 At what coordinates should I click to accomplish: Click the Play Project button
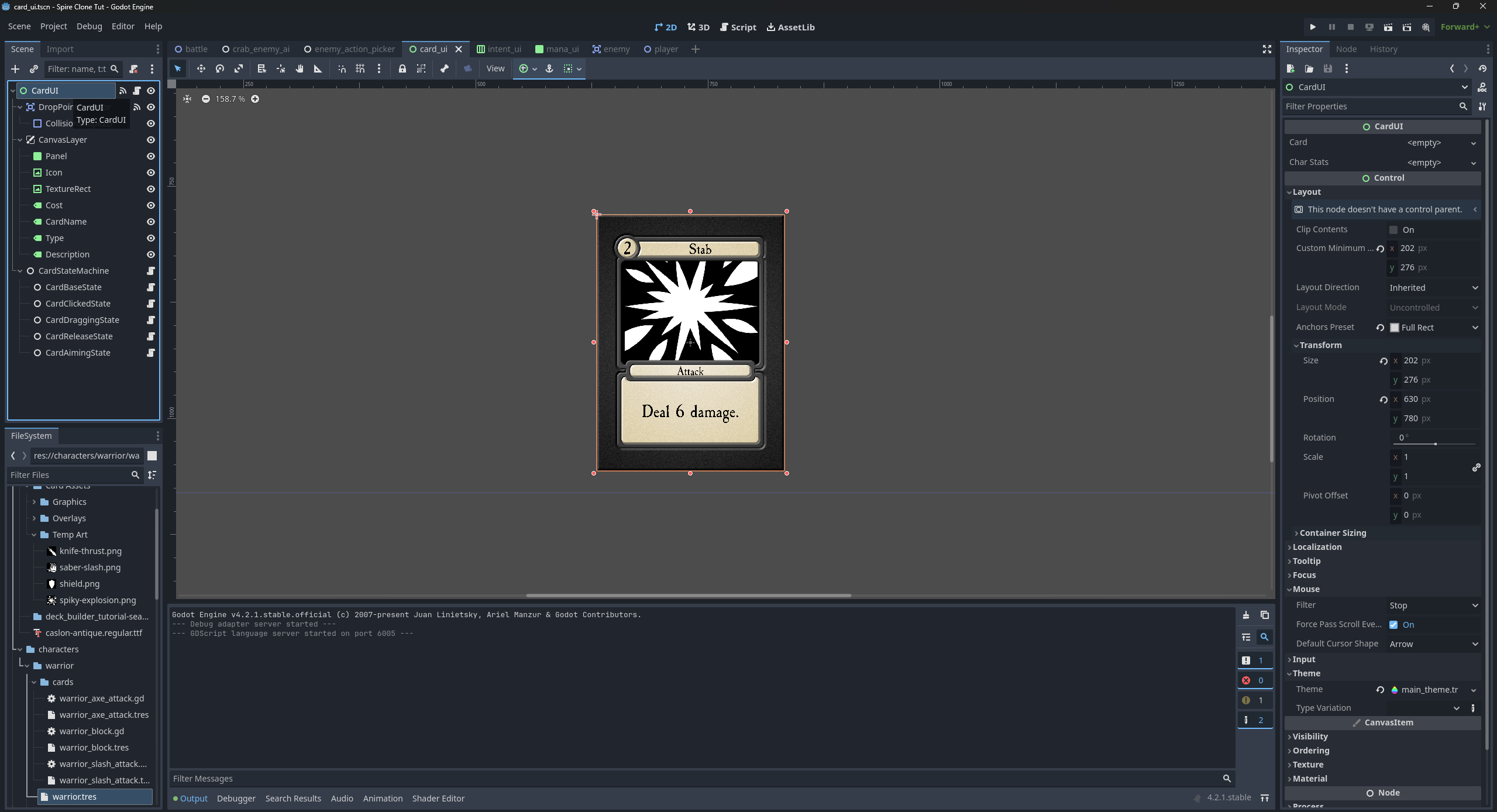pyautogui.click(x=1312, y=27)
